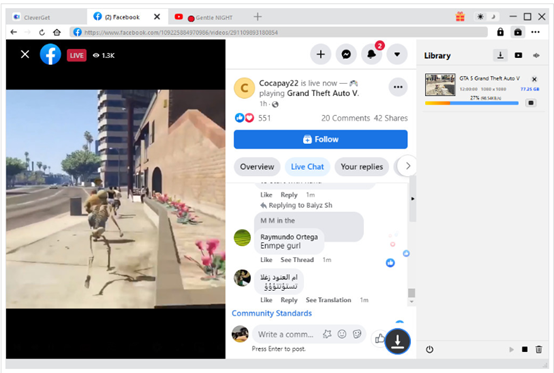The width and height of the screenshot is (554, 373).
Task: Like Raymundo Ortega's comment
Action: 266,260
